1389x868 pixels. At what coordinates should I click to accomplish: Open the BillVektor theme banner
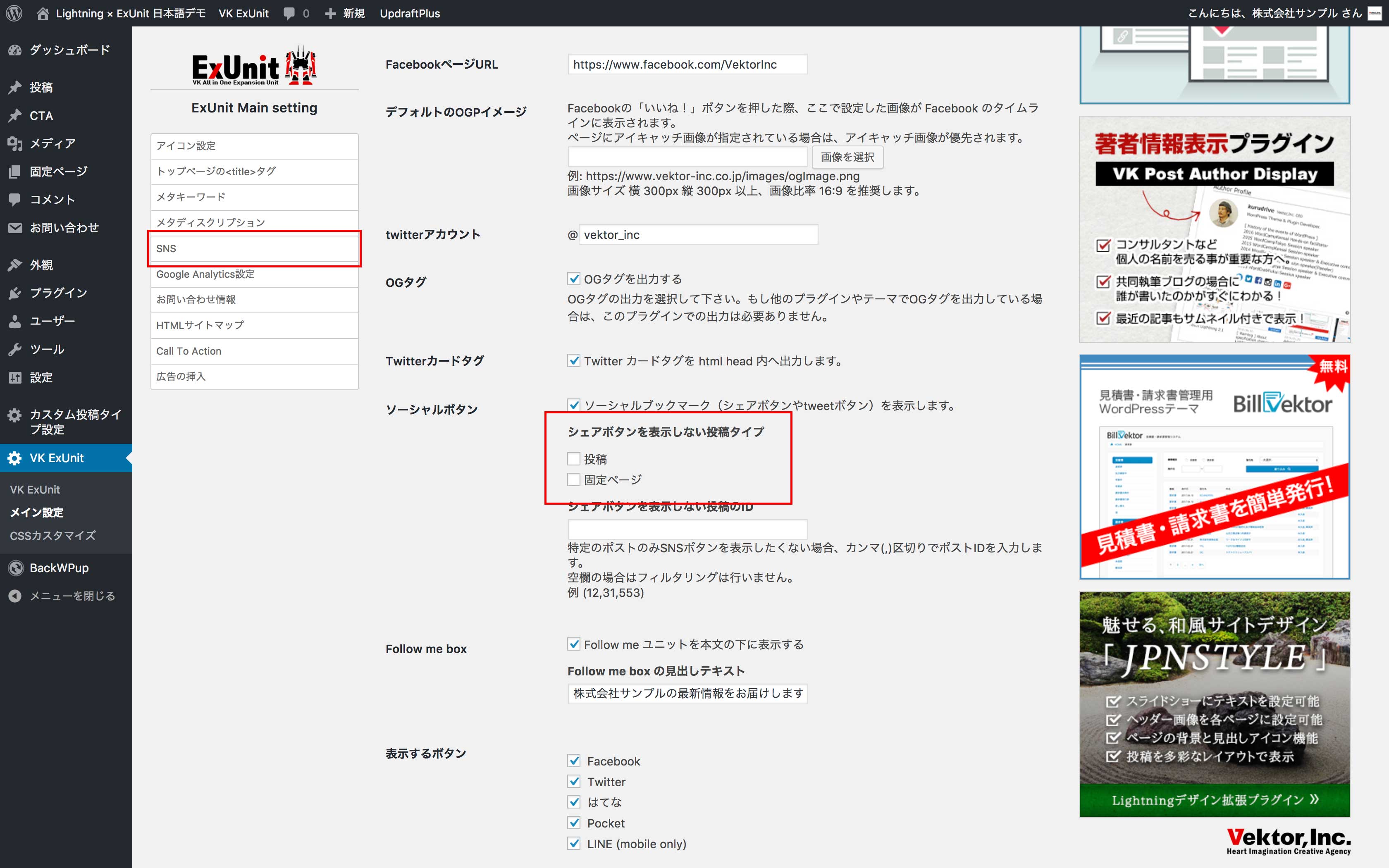tap(1215, 467)
